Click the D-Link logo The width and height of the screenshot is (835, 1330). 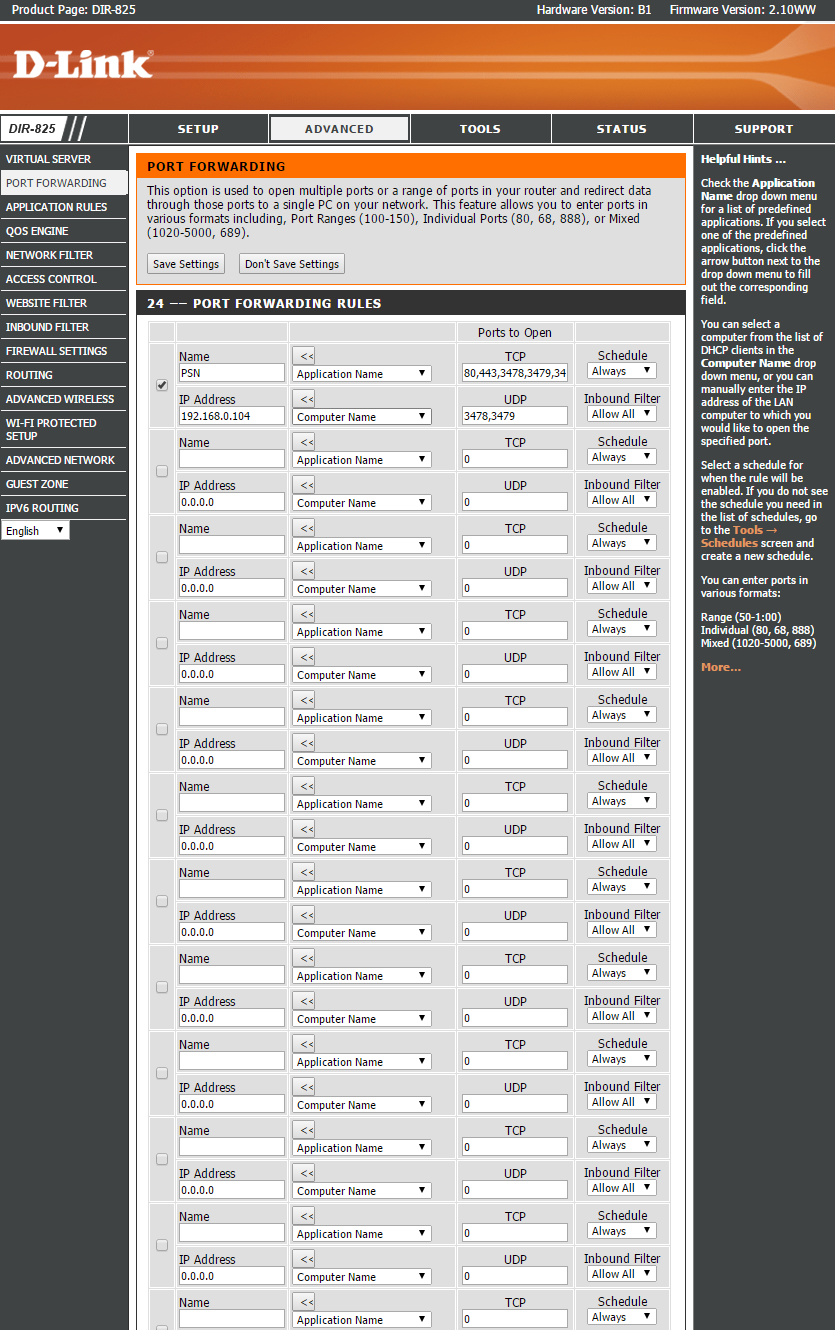83,64
